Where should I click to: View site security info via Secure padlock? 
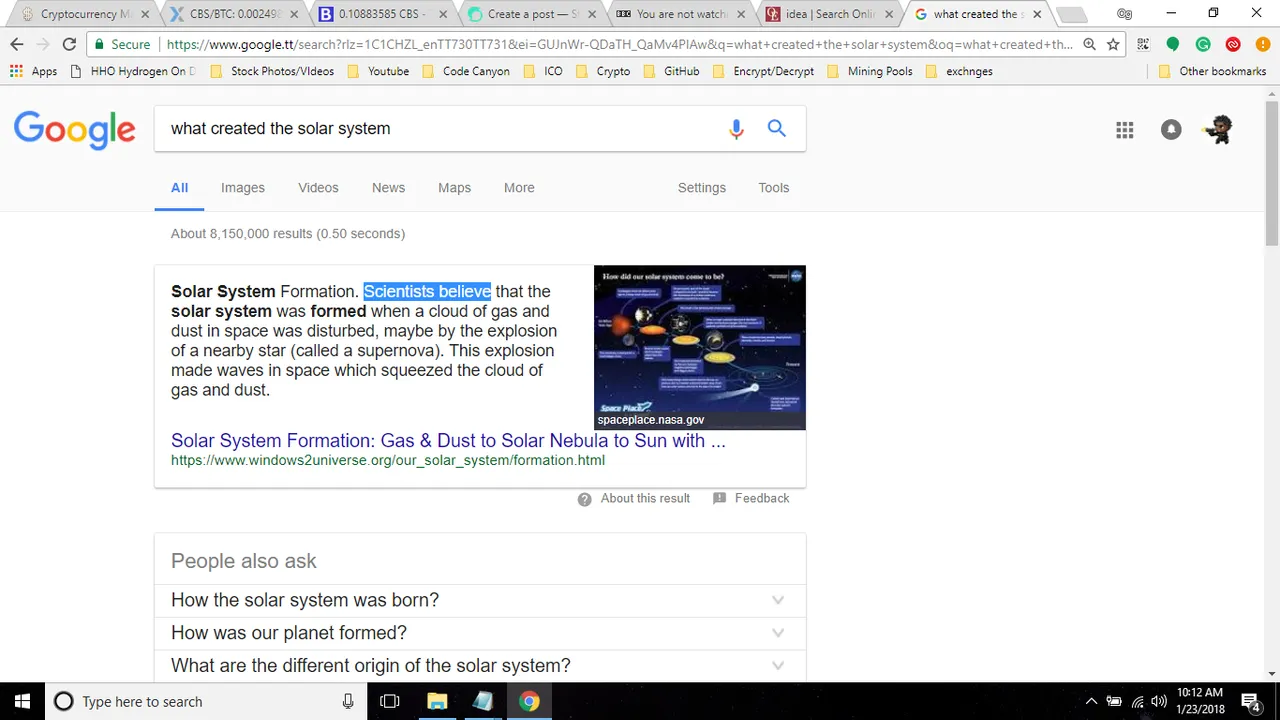click(122, 44)
